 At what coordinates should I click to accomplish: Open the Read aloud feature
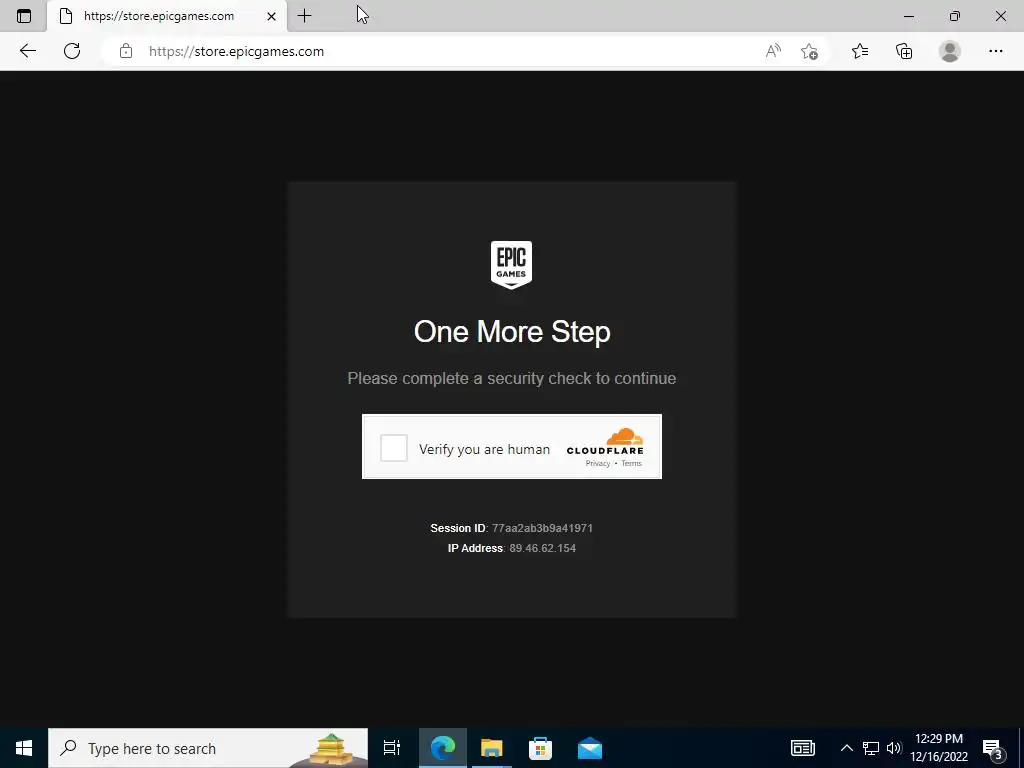point(773,51)
